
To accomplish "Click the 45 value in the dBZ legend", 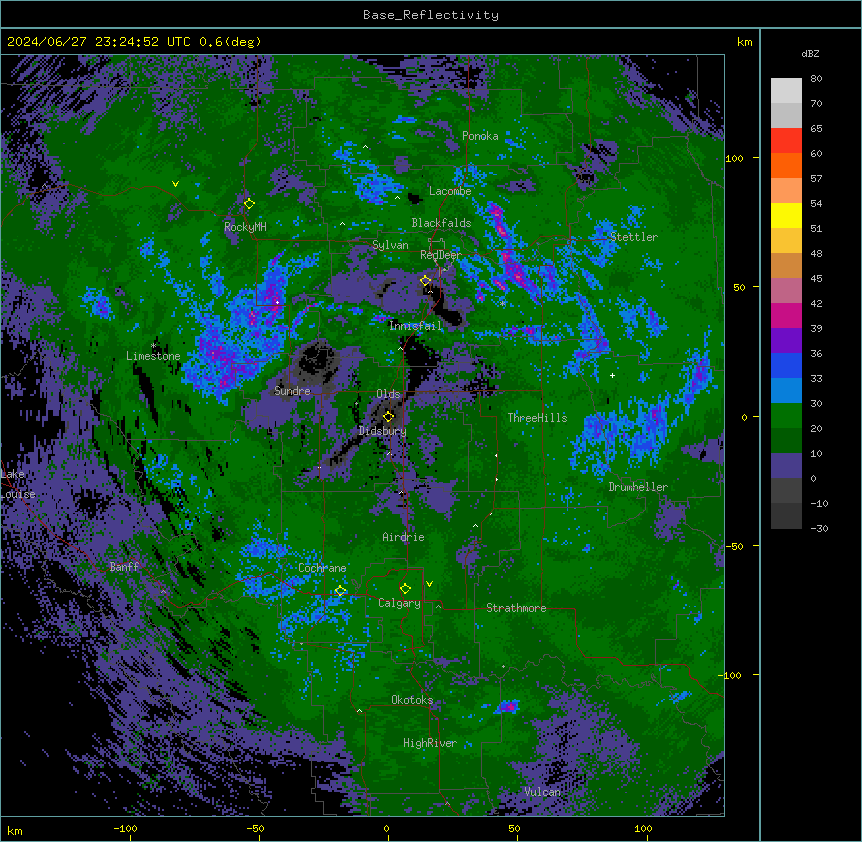I will 816,278.
